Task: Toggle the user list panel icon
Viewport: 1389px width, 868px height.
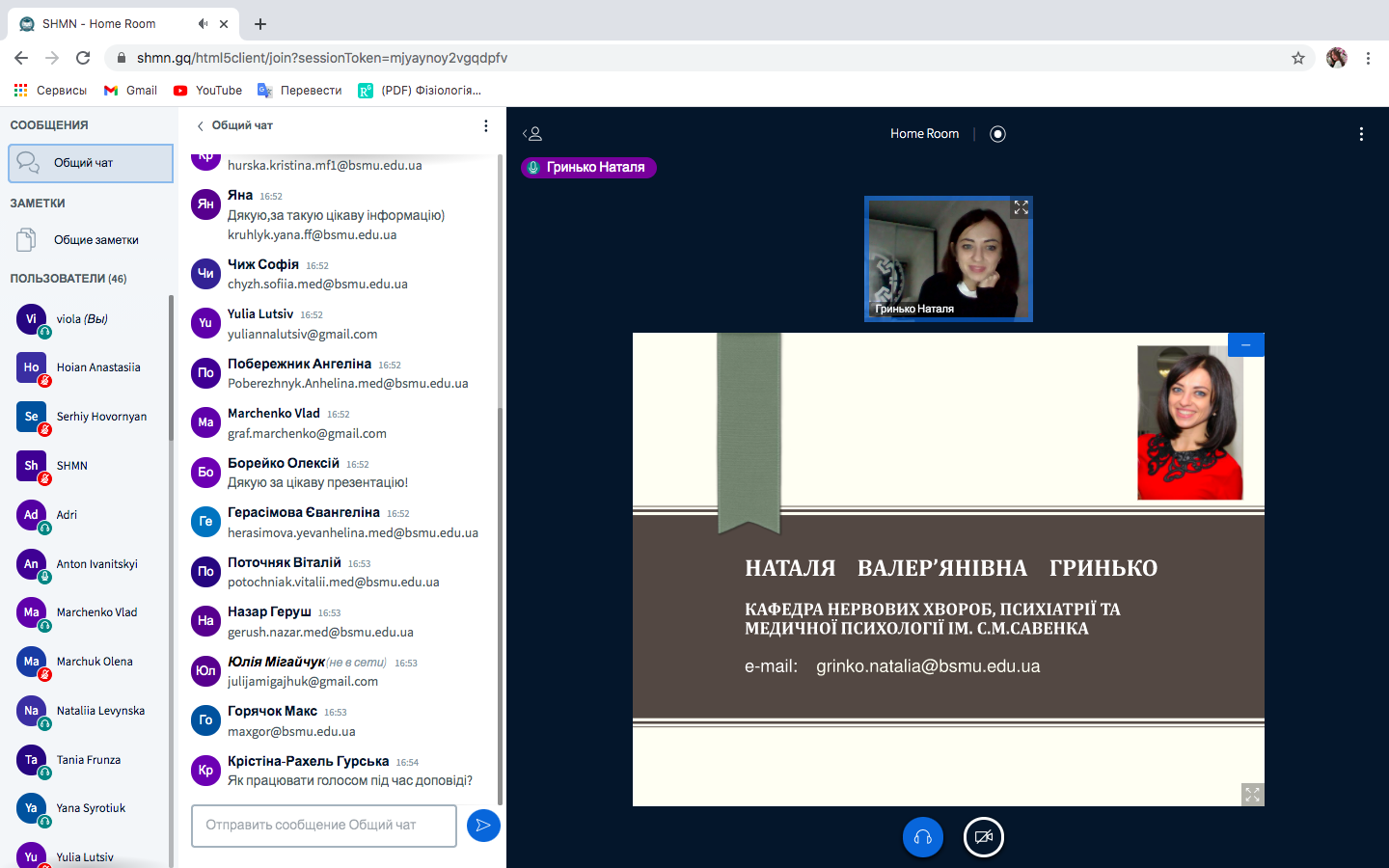Action: click(x=532, y=134)
